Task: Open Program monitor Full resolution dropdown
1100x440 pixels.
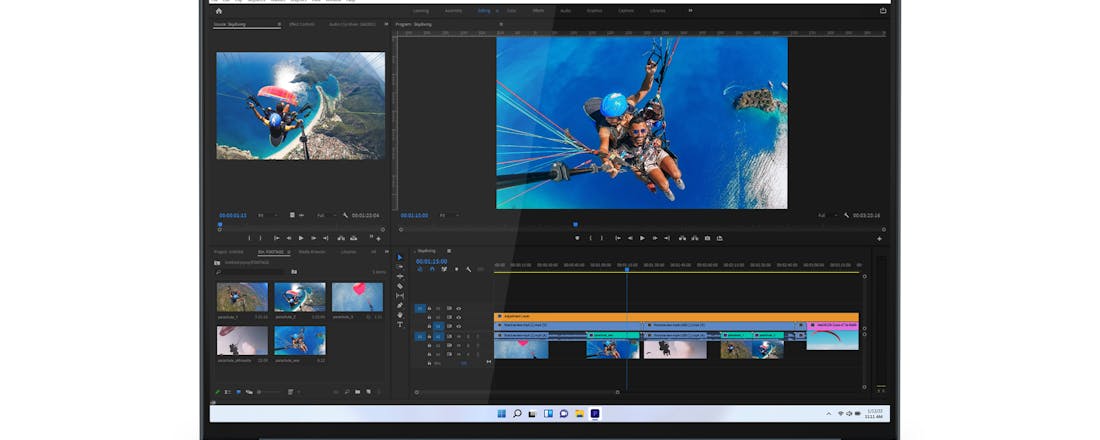Action: point(829,215)
